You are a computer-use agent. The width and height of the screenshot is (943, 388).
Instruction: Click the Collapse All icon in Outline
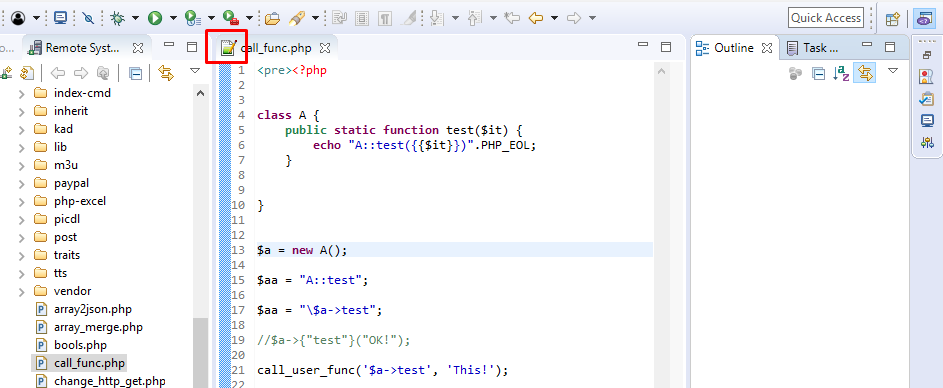click(818, 73)
